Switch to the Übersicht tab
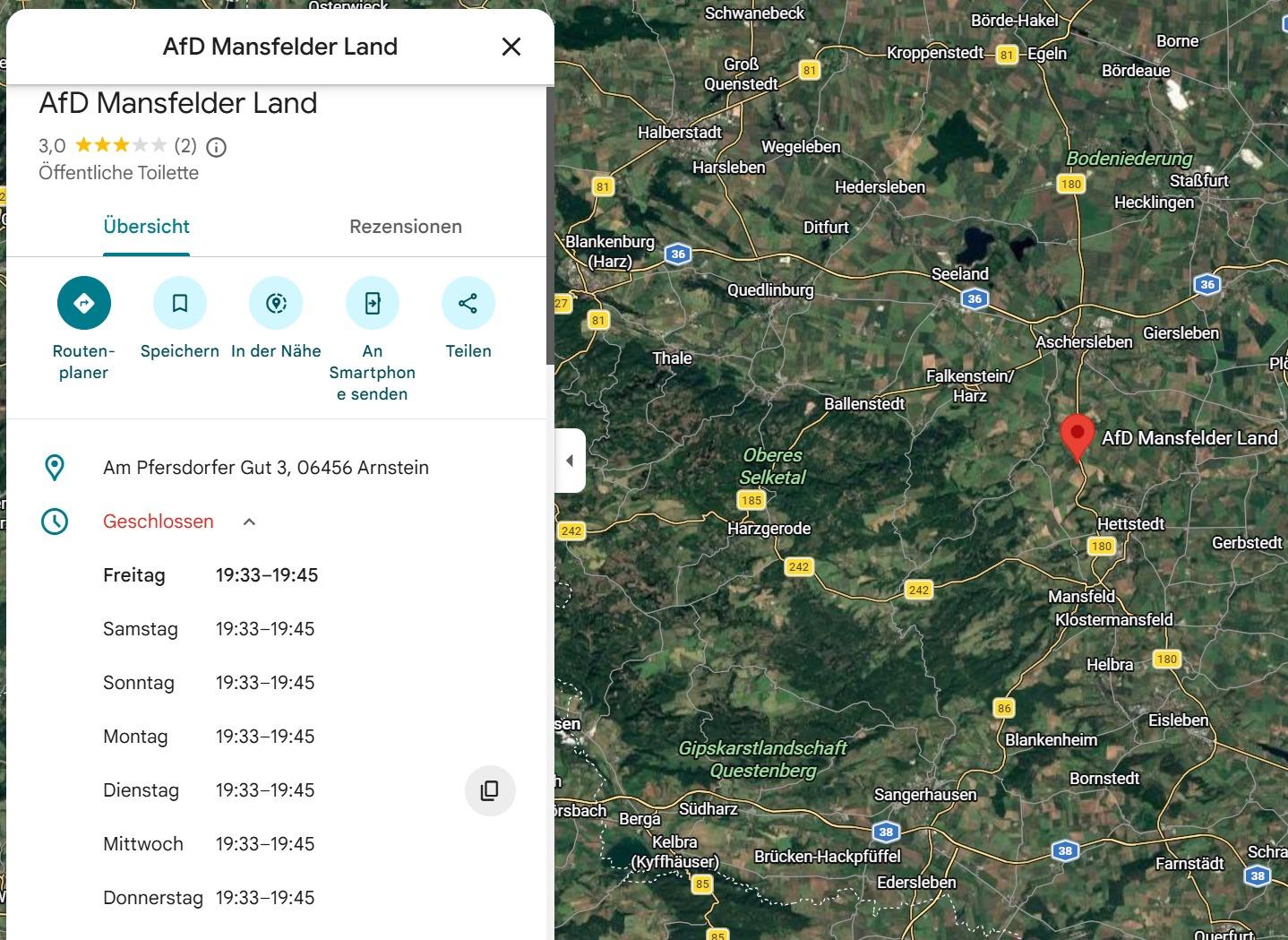The width and height of the screenshot is (1288, 940). coord(147,227)
